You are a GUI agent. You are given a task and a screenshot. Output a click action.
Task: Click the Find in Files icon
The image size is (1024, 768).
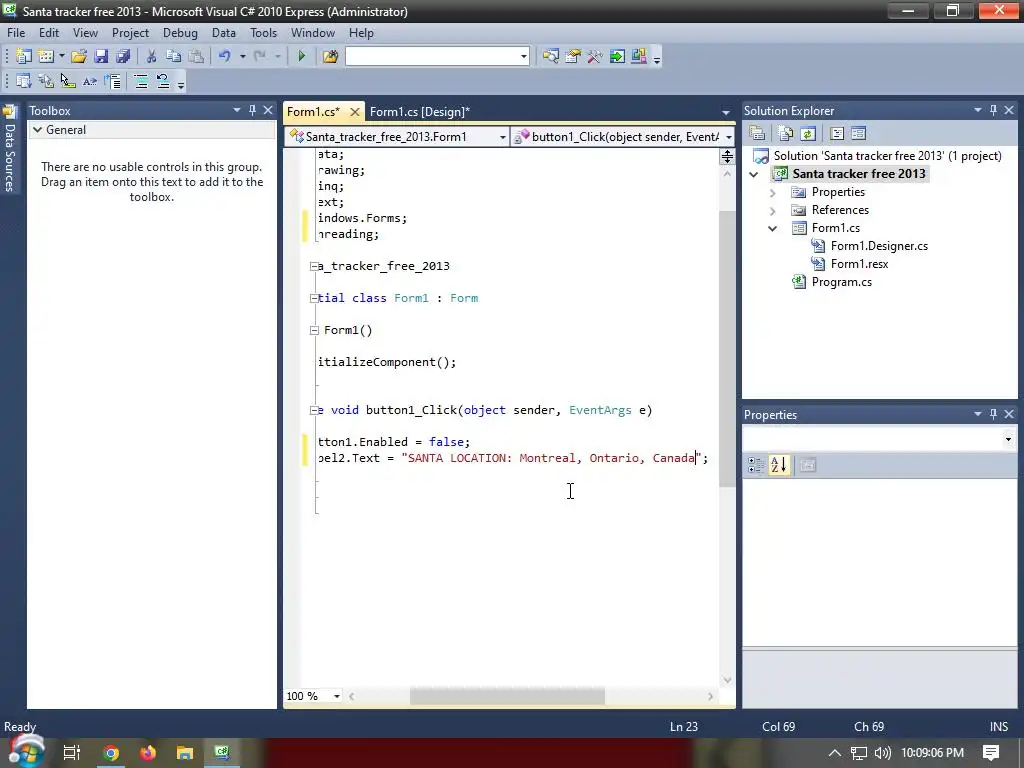pyautogui.click(x=330, y=56)
